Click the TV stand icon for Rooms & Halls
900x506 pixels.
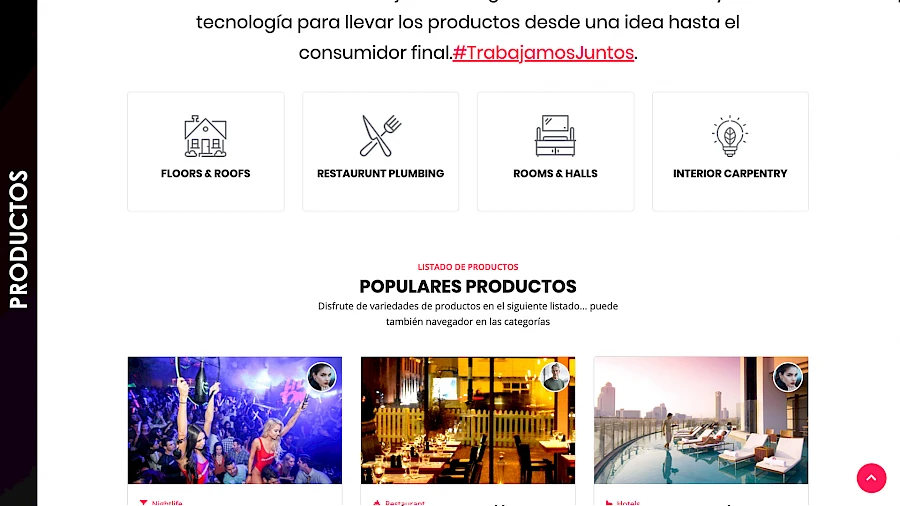click(x=555, y=136)
